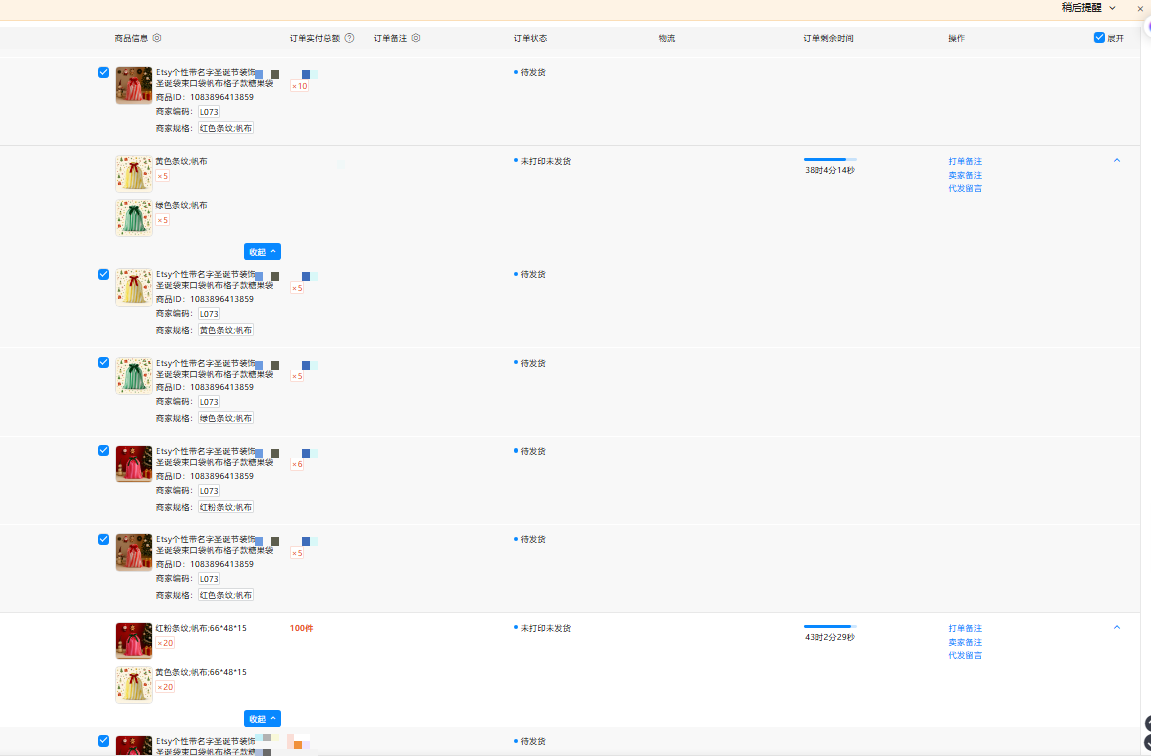Uncheck the 红色条纹;帆布 ×10 product row
This screenshot has width=1151, height=756.
point(104,72)
